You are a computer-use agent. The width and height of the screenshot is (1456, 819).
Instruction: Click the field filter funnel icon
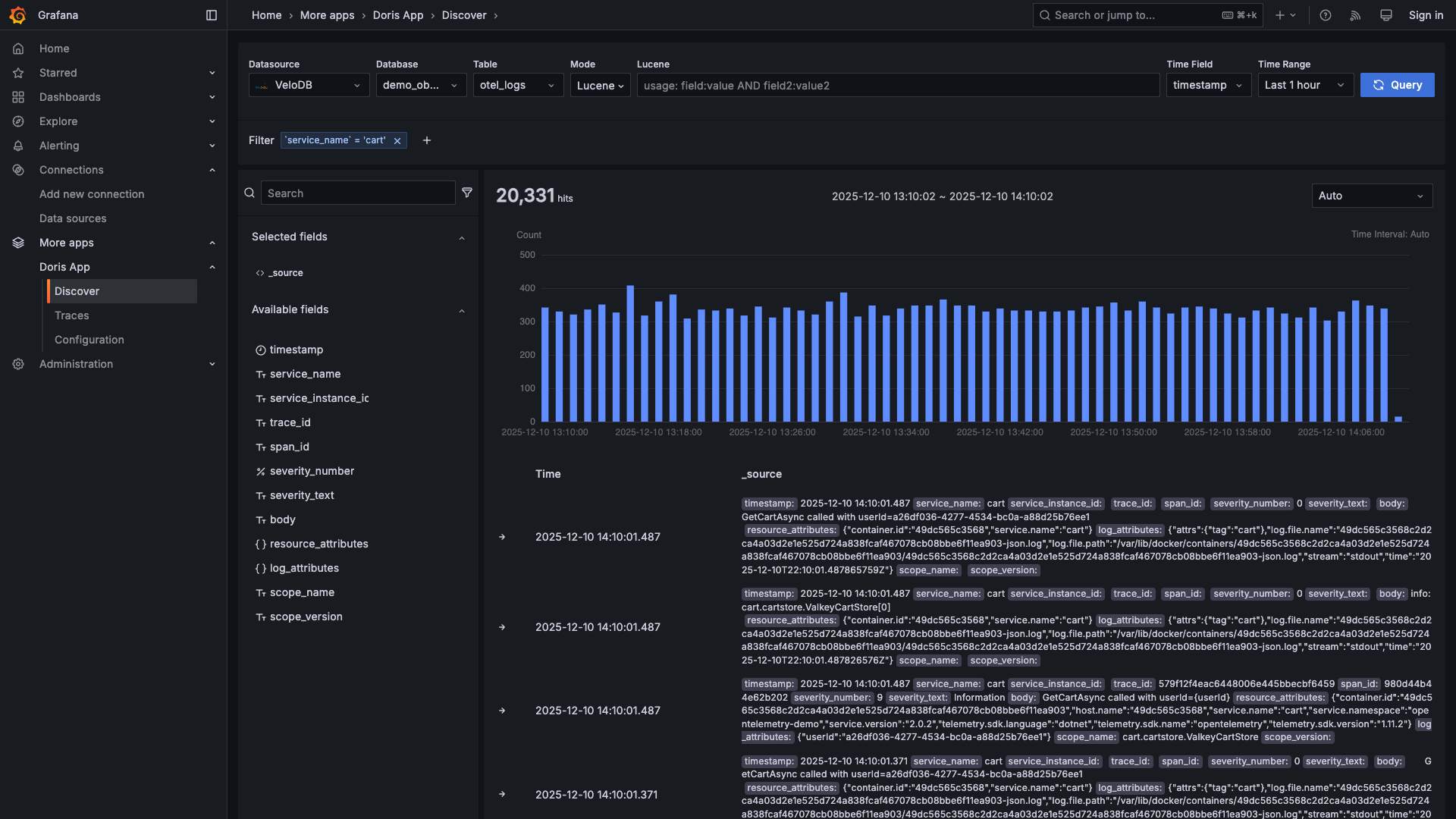(467, 193)
